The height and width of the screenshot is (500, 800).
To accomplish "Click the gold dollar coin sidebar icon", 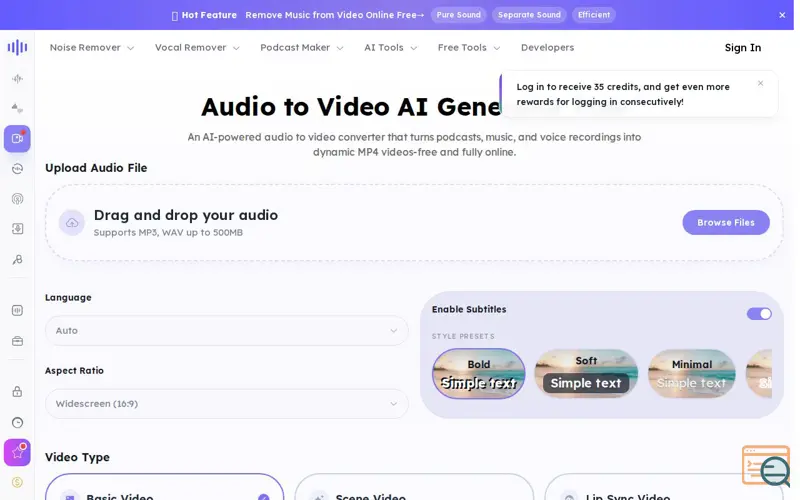I will (x=17, y=482).
